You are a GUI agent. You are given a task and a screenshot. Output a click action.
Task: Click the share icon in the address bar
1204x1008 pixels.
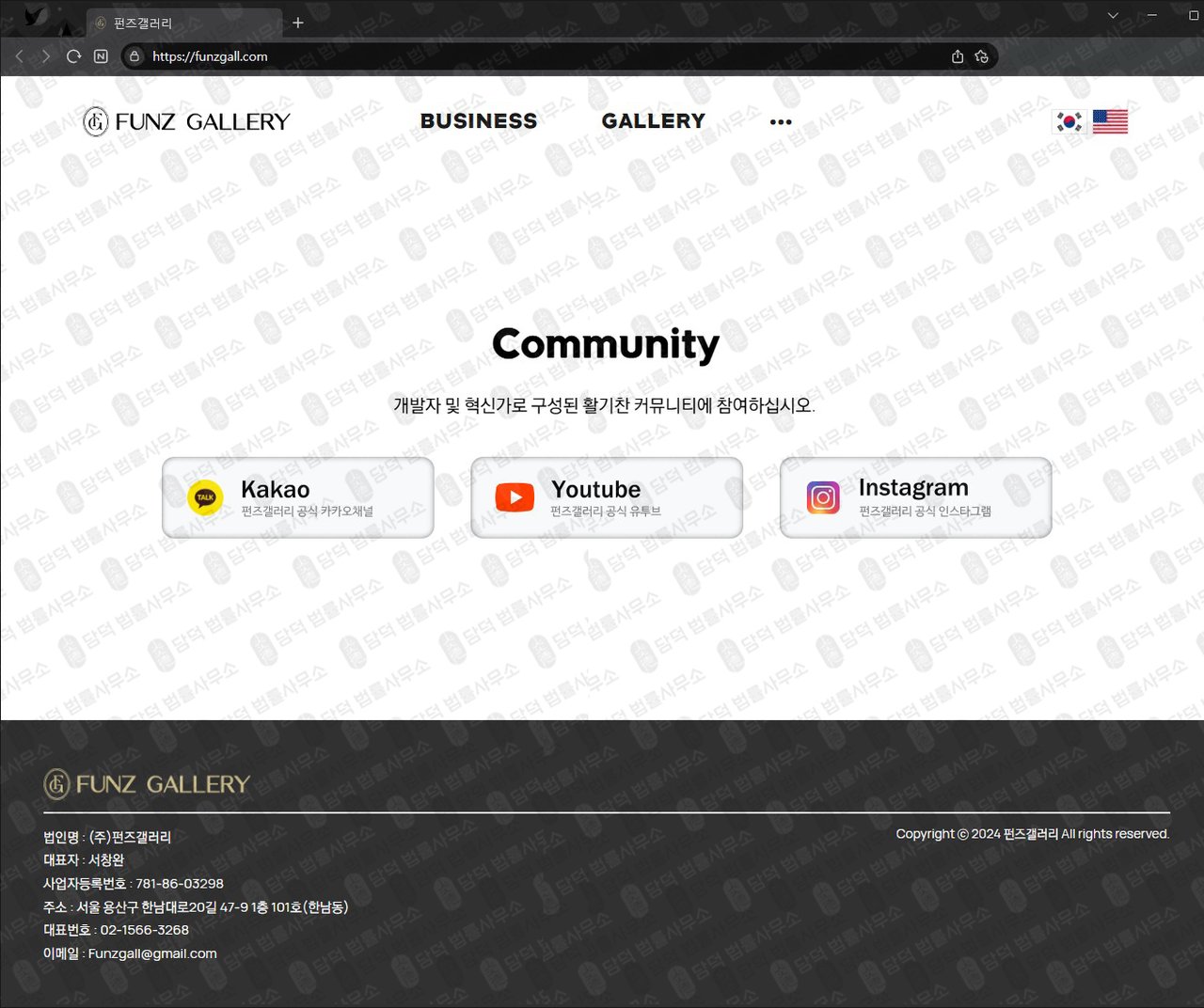coord(958,56)
